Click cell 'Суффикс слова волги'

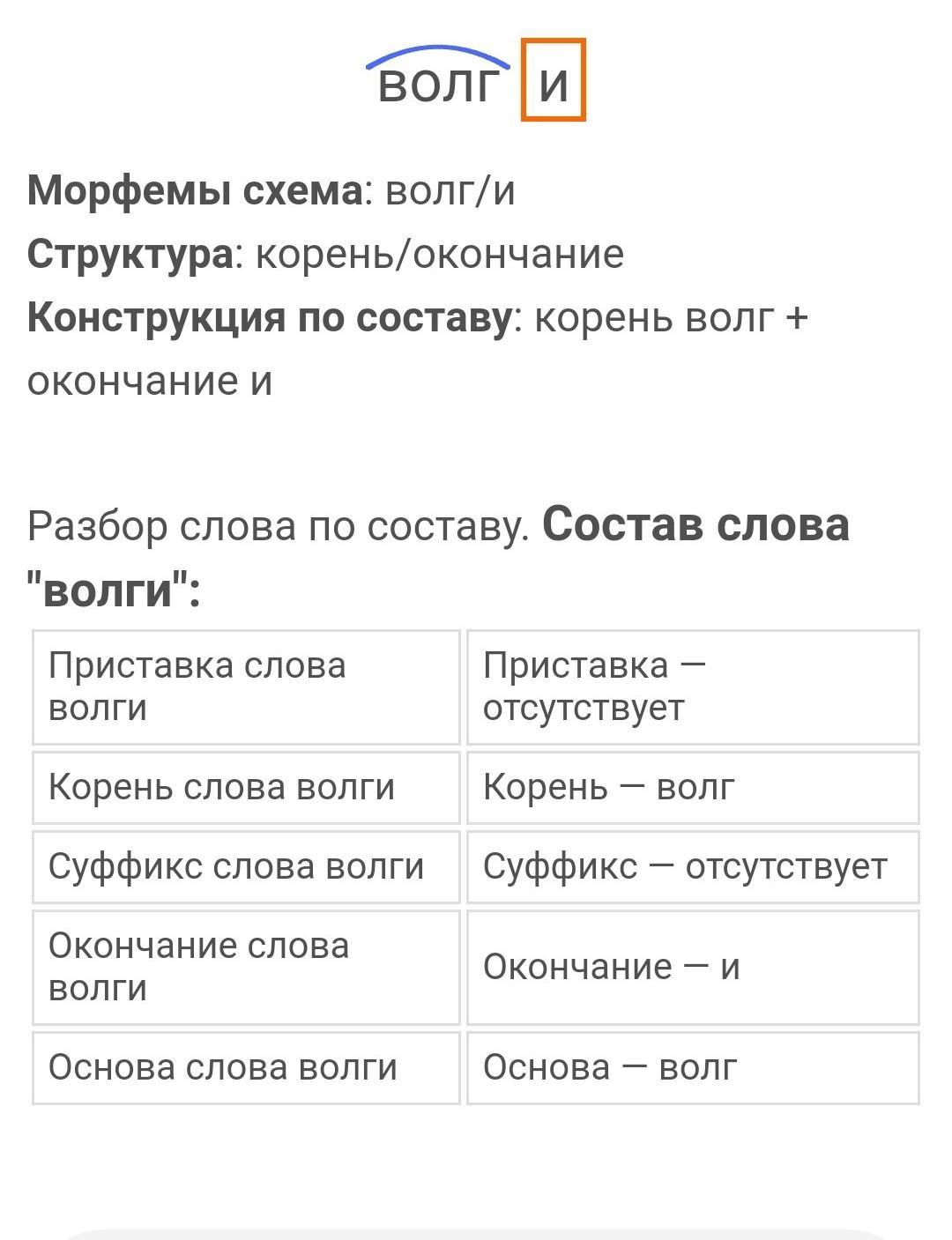[247, 866]
